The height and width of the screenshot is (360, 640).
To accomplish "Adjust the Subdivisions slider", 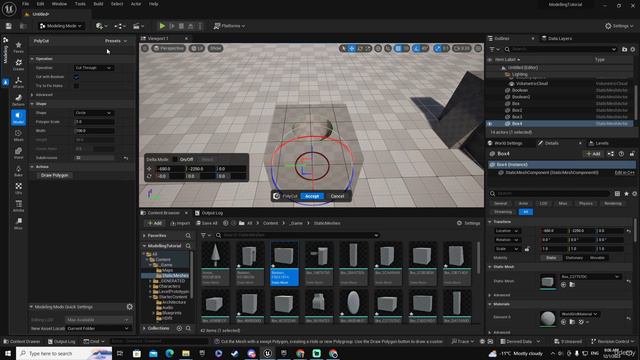I will tap(94, 158).
